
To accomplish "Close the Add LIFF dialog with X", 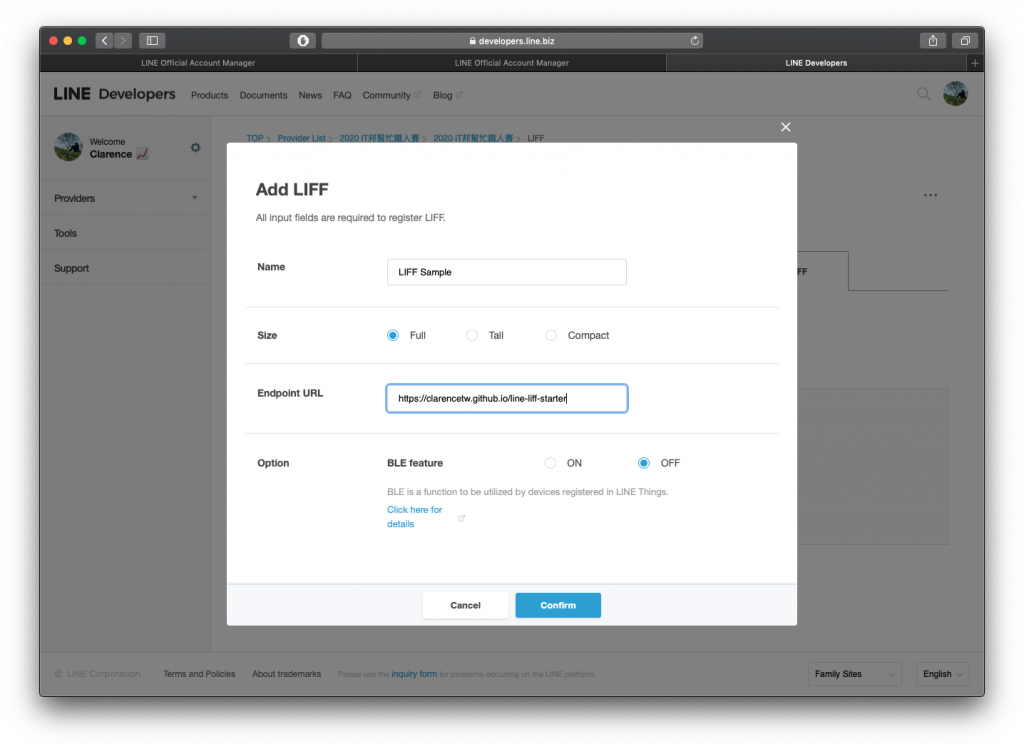I will [x=786, y=127].
